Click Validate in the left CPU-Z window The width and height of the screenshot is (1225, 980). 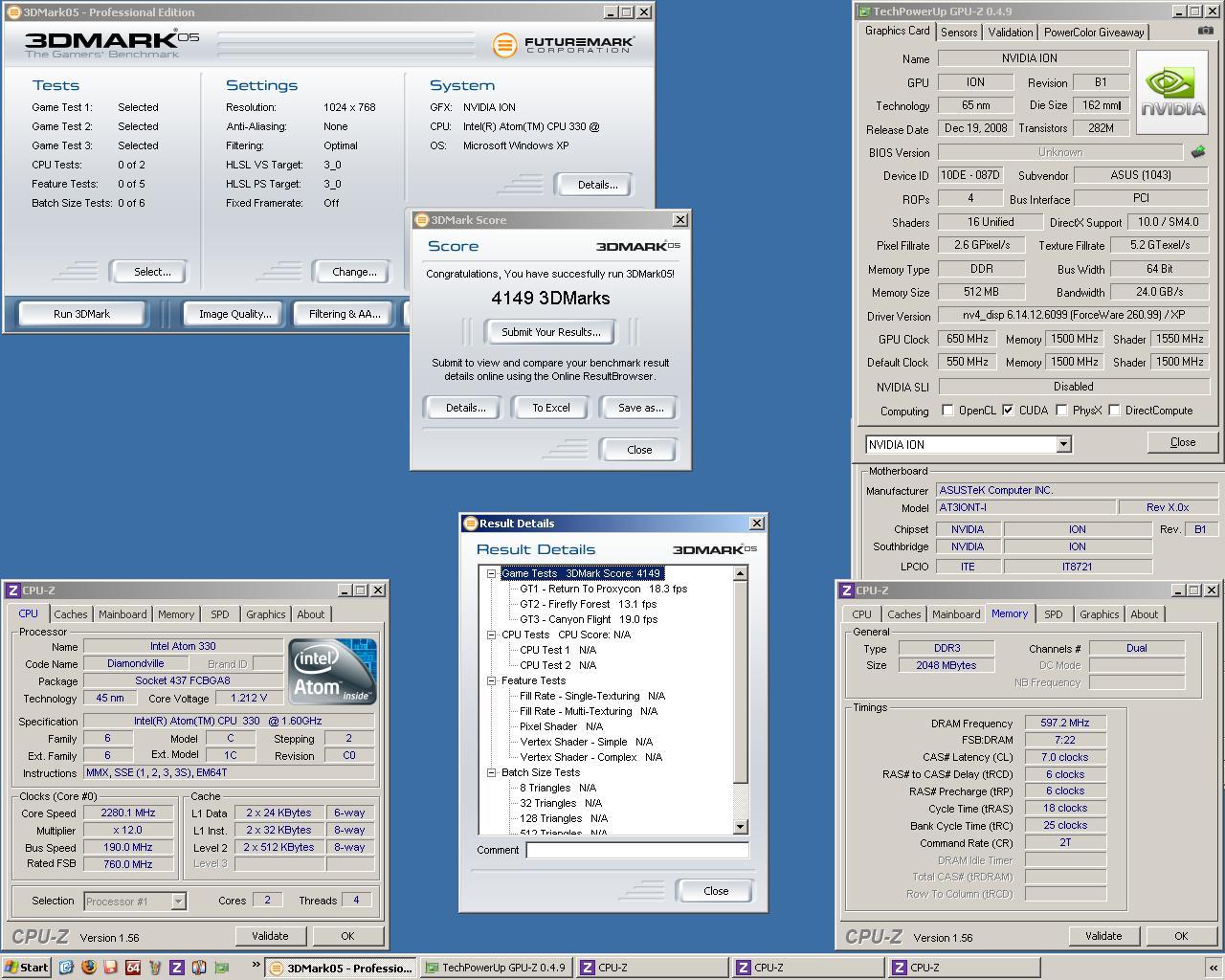pyautogui.click(x=270, y=936)
